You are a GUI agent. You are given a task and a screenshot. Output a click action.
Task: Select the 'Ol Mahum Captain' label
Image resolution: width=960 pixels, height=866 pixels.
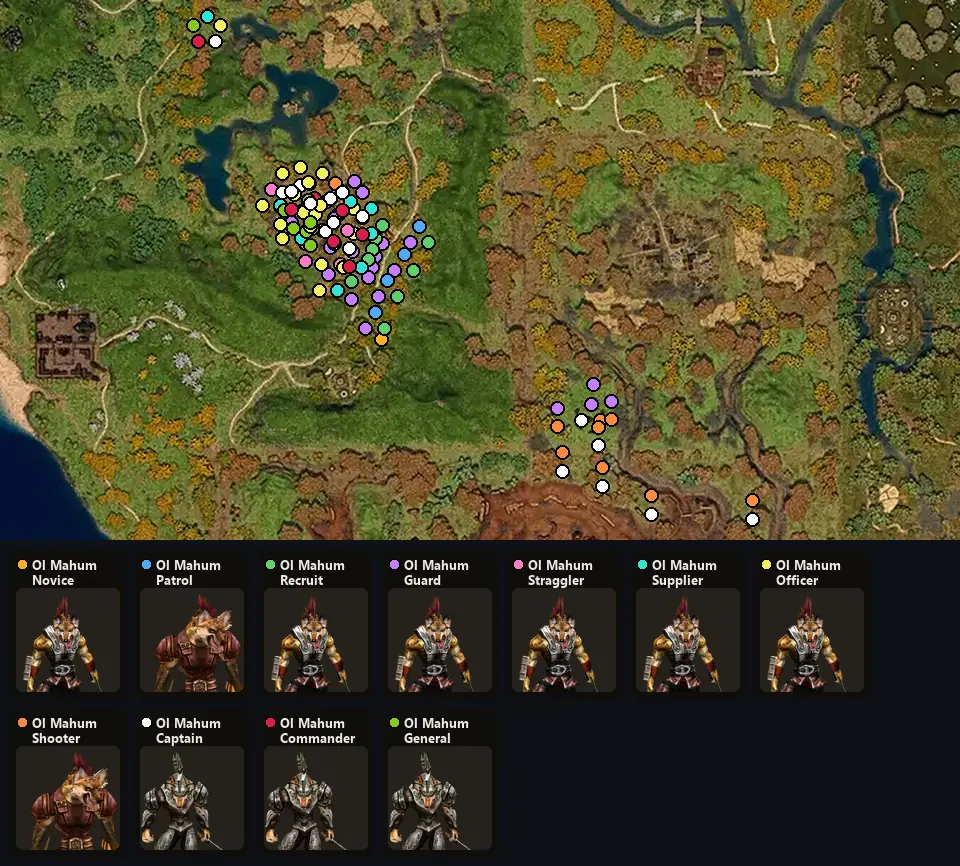click(188, 731)
